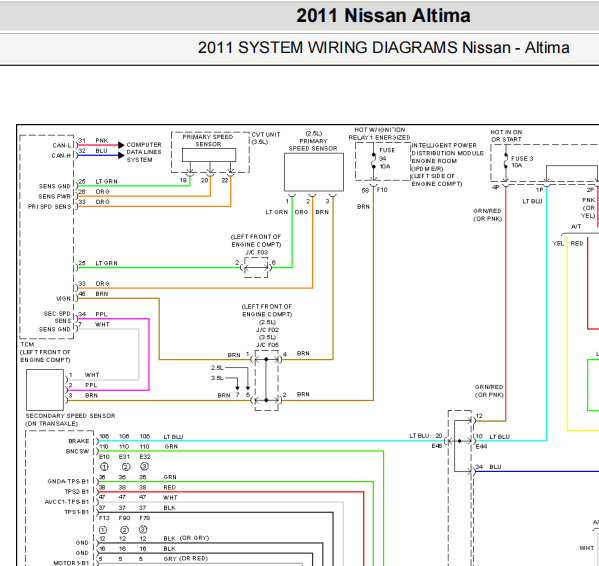The height and width of the screenshot is (566, 599).
Task: Select the 'INTELLIGENT POWER DISTRIBUTION MODULE ENGINE ROOM' text
Action: click(x=447, y=153)
